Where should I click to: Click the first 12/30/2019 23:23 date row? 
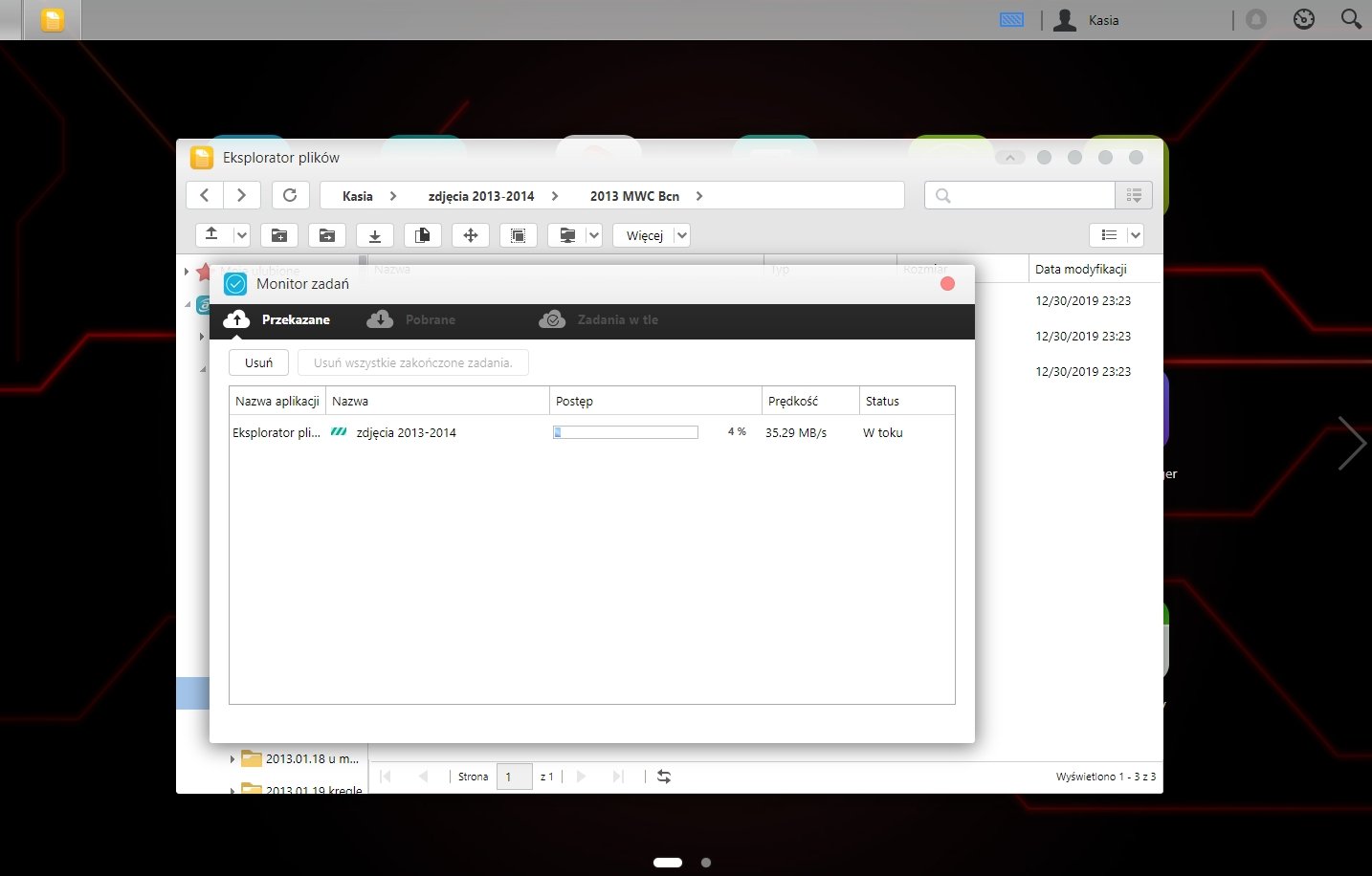tap(1083, 300)
